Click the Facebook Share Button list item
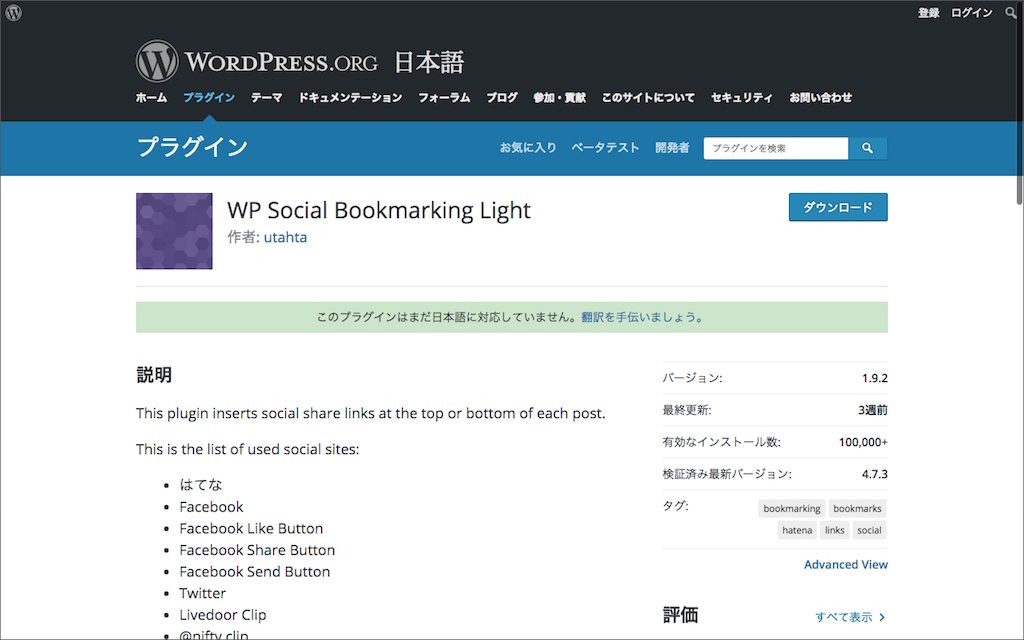The image size is (1024, 640). (x=257, y=550)
